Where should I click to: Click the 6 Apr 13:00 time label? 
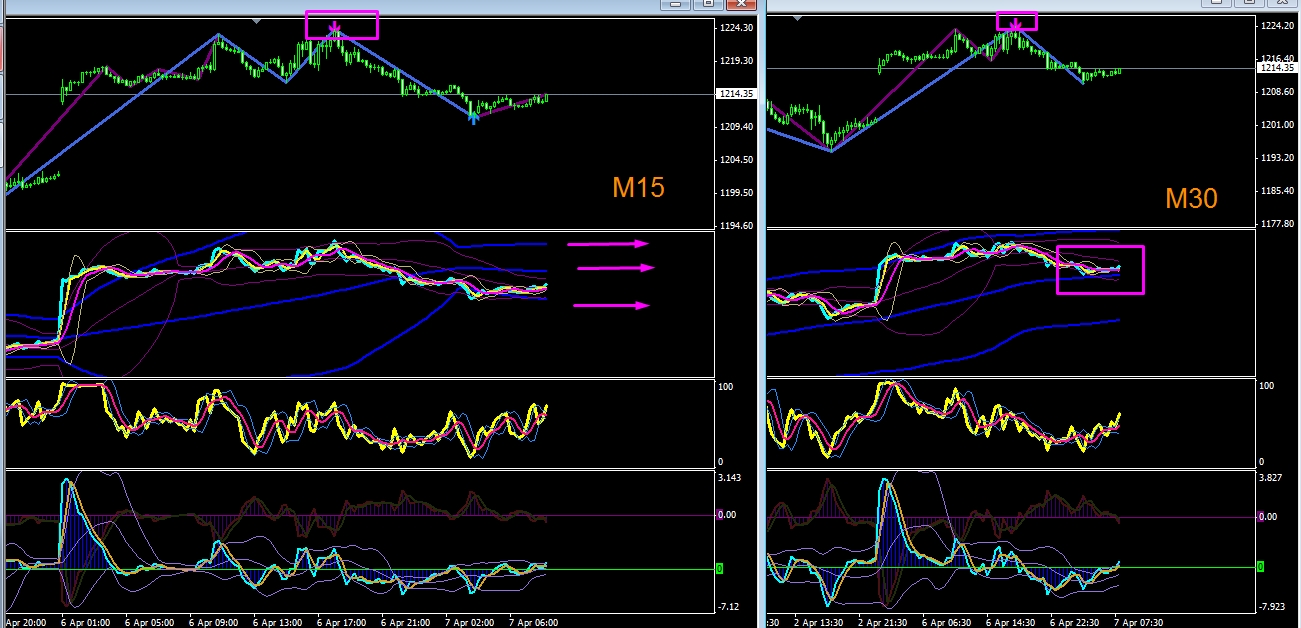coord(276,621)
